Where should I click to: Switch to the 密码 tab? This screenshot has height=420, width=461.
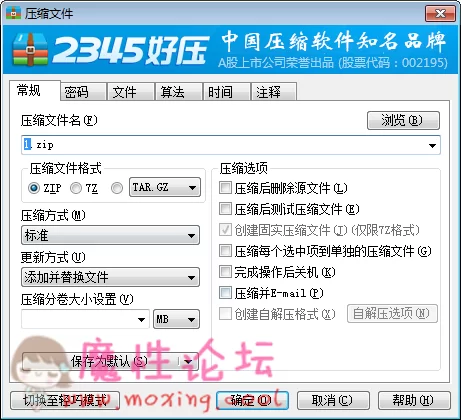pyautogui.click(x=83, y=92)
